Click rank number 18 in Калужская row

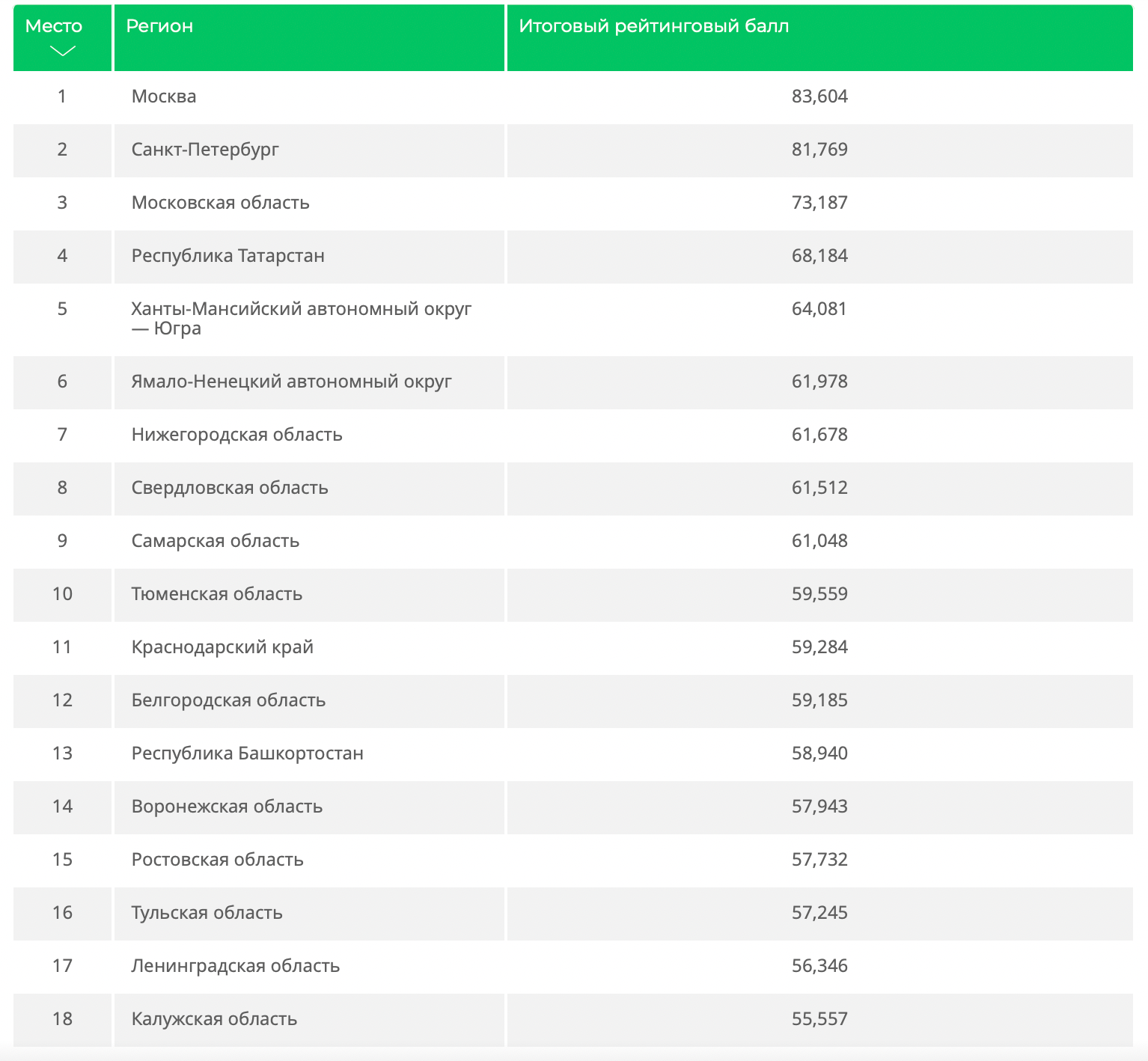pos(62,1019)
